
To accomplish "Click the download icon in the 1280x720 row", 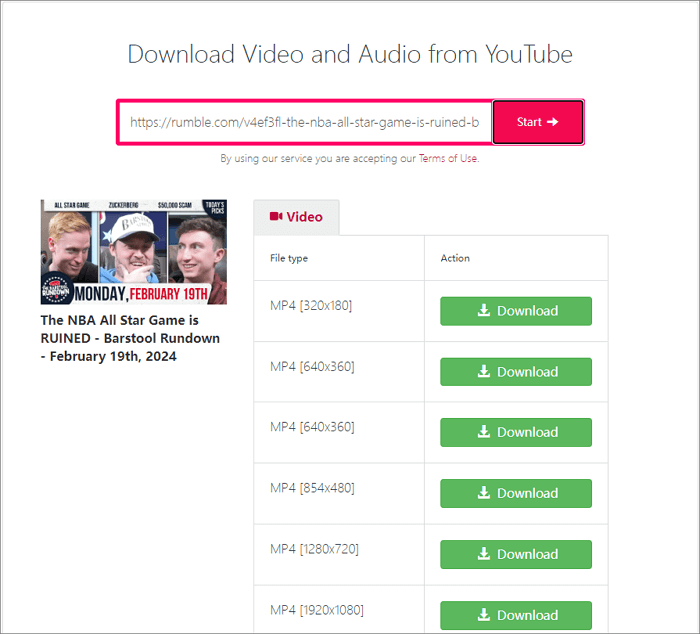I will (484, 554).
